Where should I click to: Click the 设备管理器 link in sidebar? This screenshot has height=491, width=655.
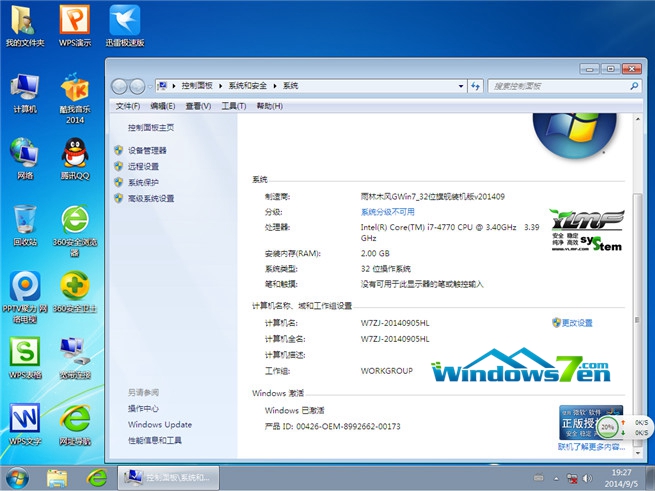pos(147,150)
